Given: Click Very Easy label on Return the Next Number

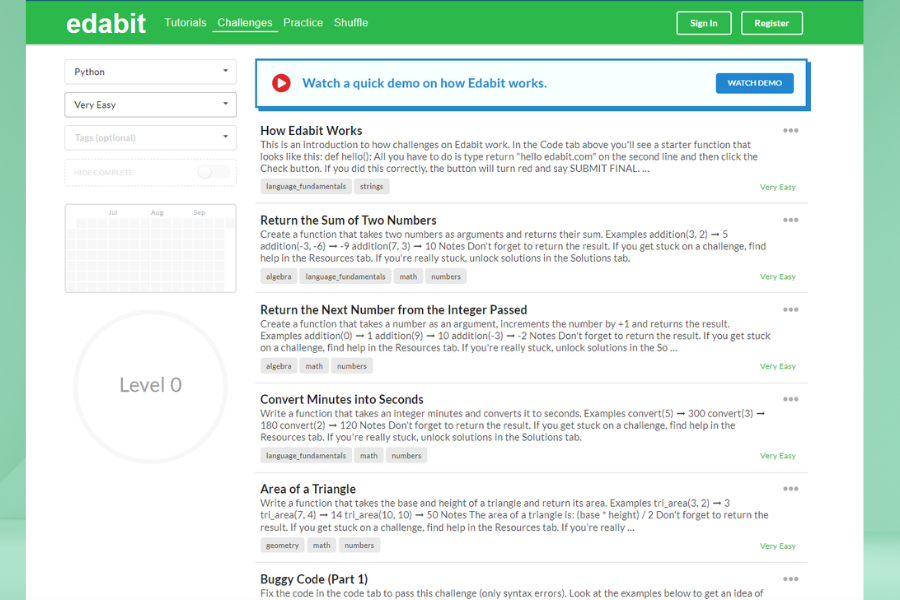Looking at the screenshot, I should coord(778,366).
